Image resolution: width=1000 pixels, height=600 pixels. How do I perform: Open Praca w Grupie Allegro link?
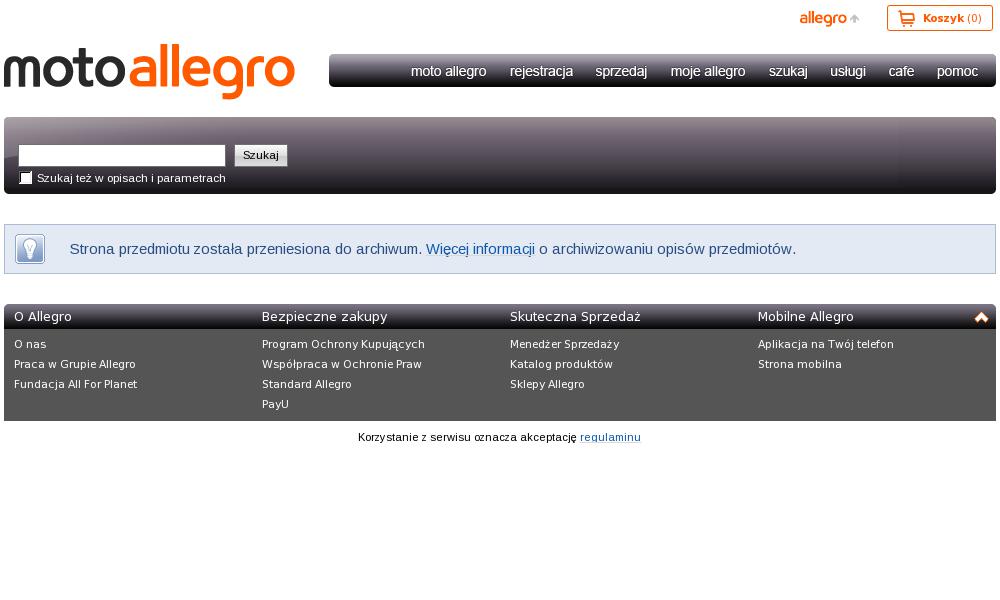point(75,364)
